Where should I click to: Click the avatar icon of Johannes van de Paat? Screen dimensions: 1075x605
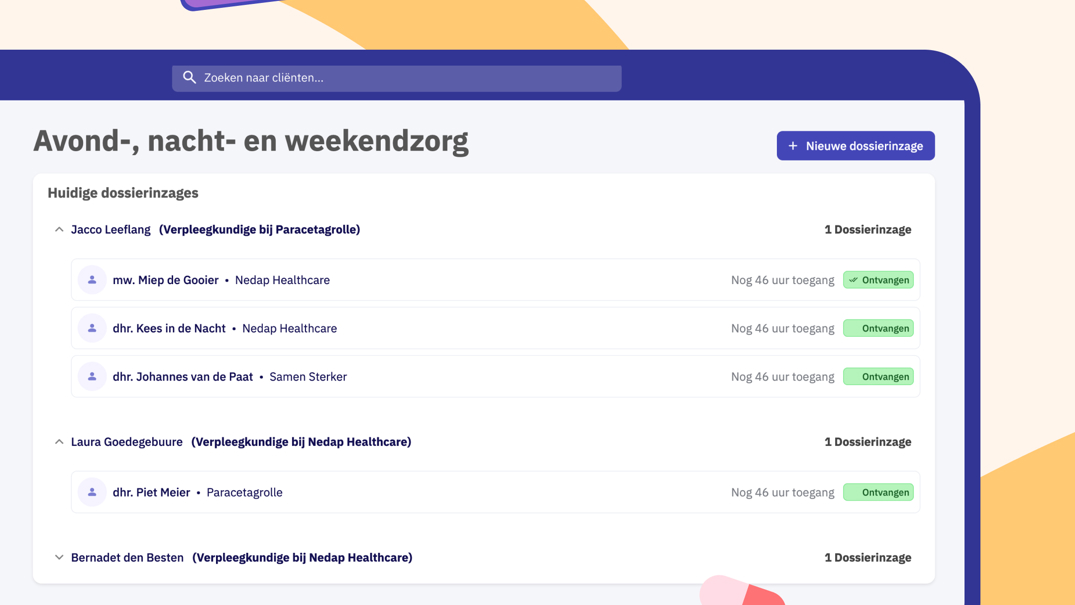92,377
